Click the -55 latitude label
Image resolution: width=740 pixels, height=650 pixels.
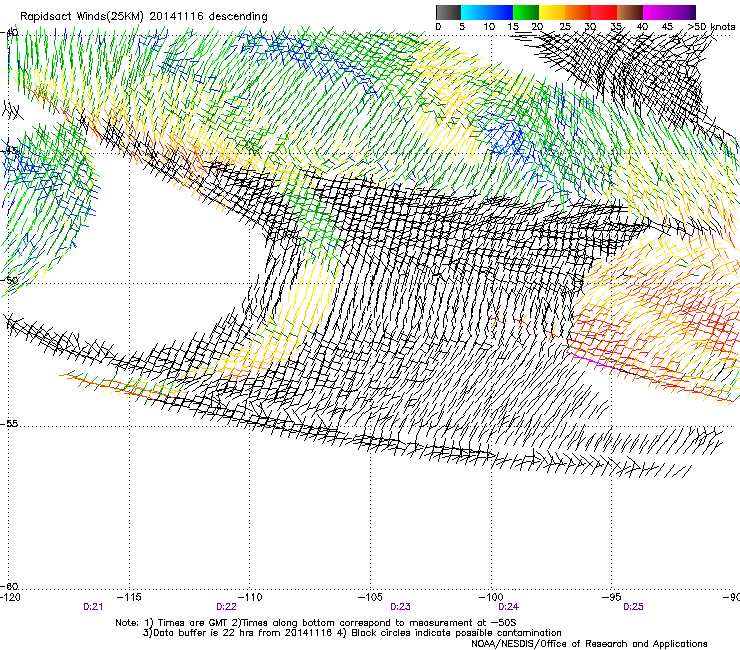(x=10, y=423)
